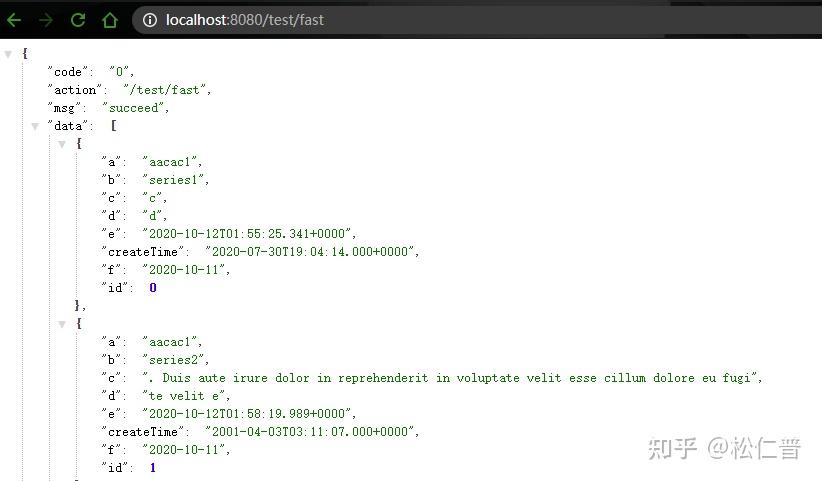Click the "code" key name
This screenshot has height=481, width=822.
71,72
